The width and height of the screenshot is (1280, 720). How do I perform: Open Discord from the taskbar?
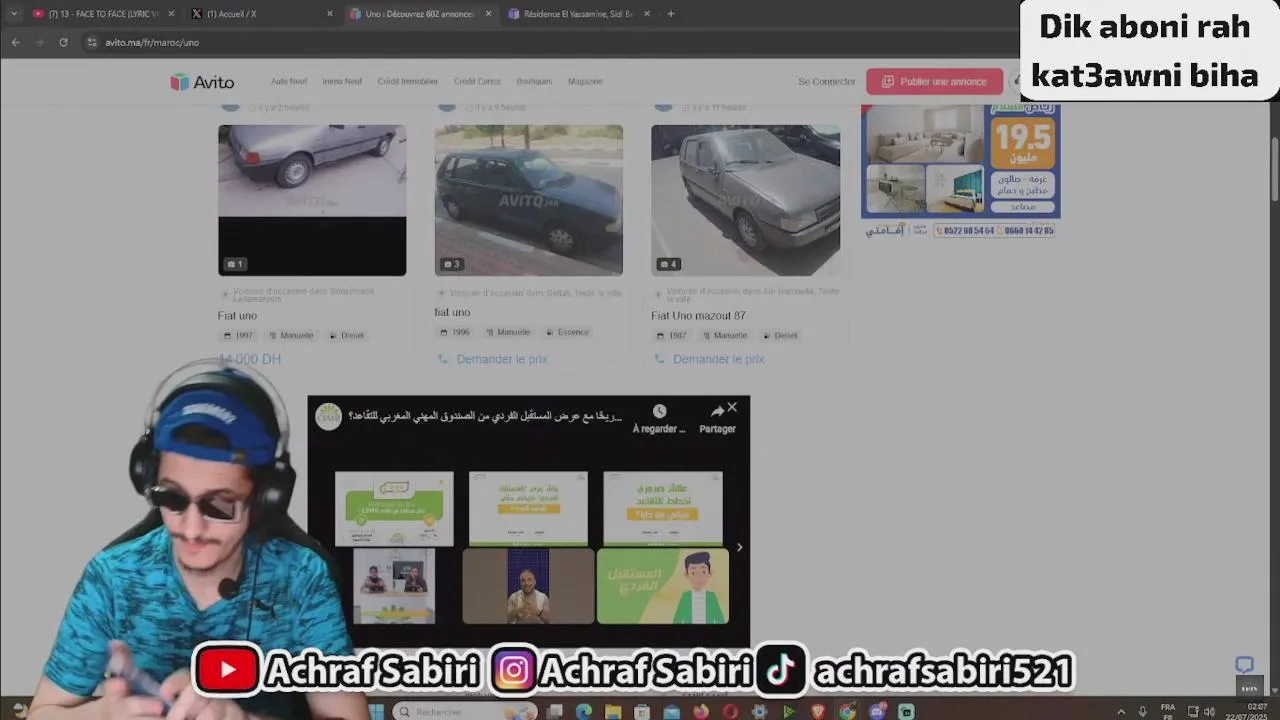tap(877, 711)
